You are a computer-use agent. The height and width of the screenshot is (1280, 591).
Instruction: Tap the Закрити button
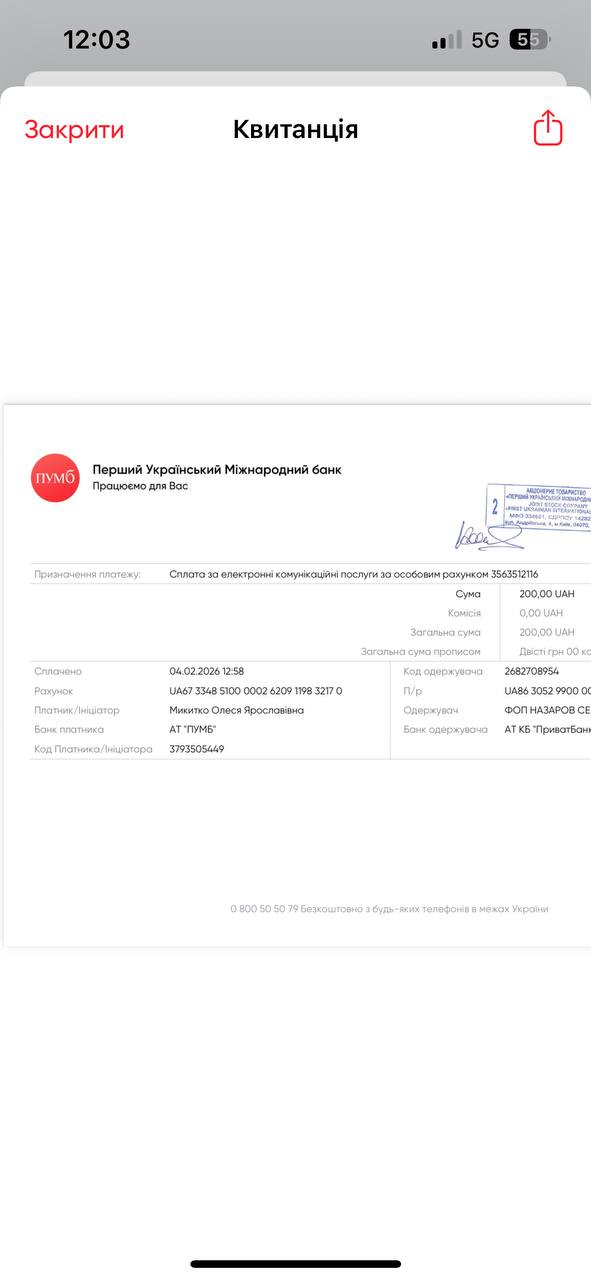[x=75, y=130]
